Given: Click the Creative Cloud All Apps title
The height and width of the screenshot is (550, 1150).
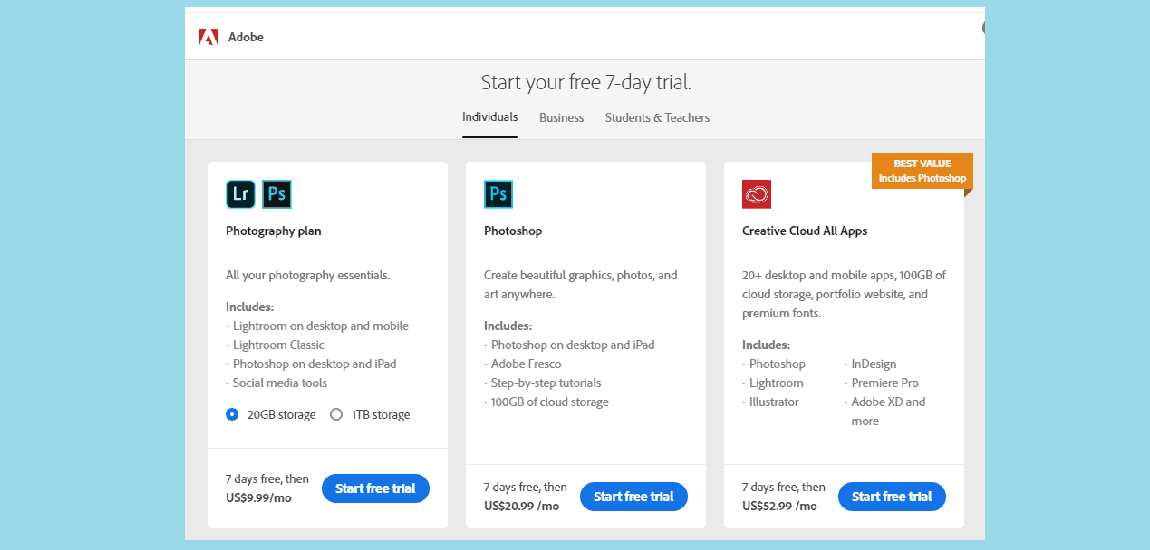Looking at the screenshot, I should click(805, 231).
